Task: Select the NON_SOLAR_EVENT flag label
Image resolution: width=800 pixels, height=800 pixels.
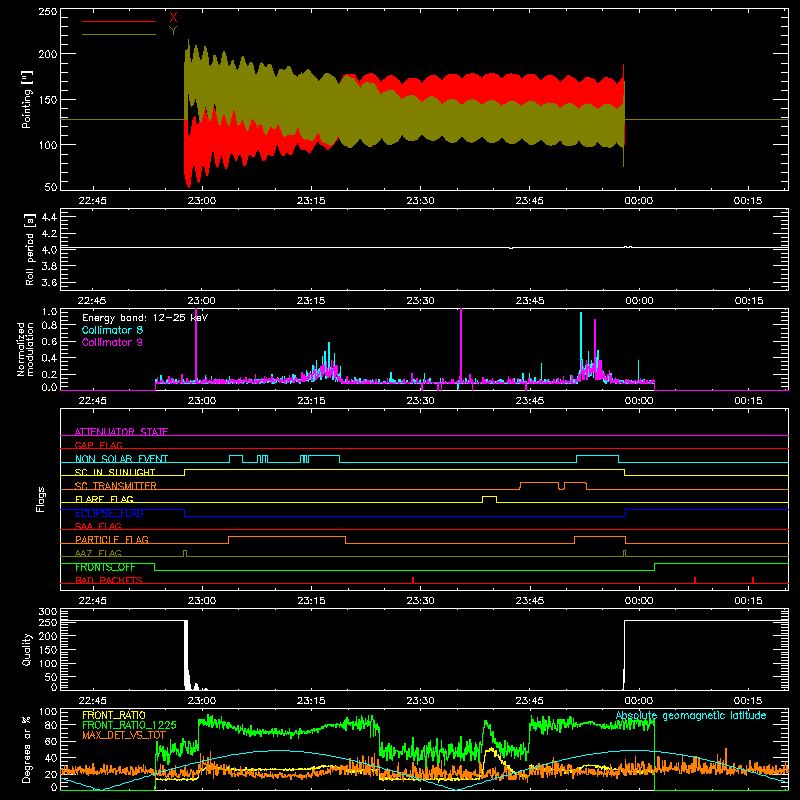Action: 121,459
